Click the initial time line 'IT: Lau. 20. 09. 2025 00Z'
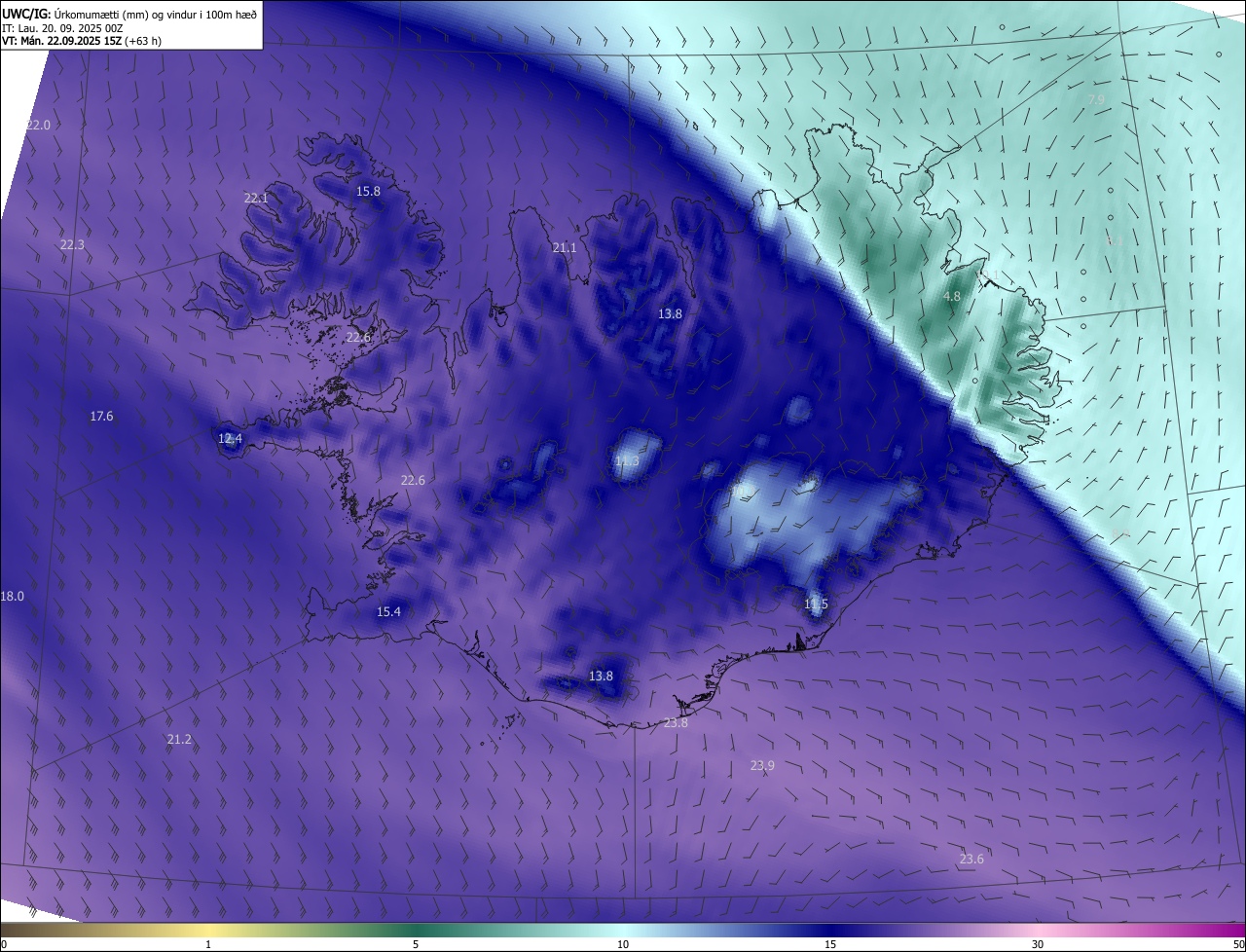Screen dimensions: 1246x952 (62, 28)
